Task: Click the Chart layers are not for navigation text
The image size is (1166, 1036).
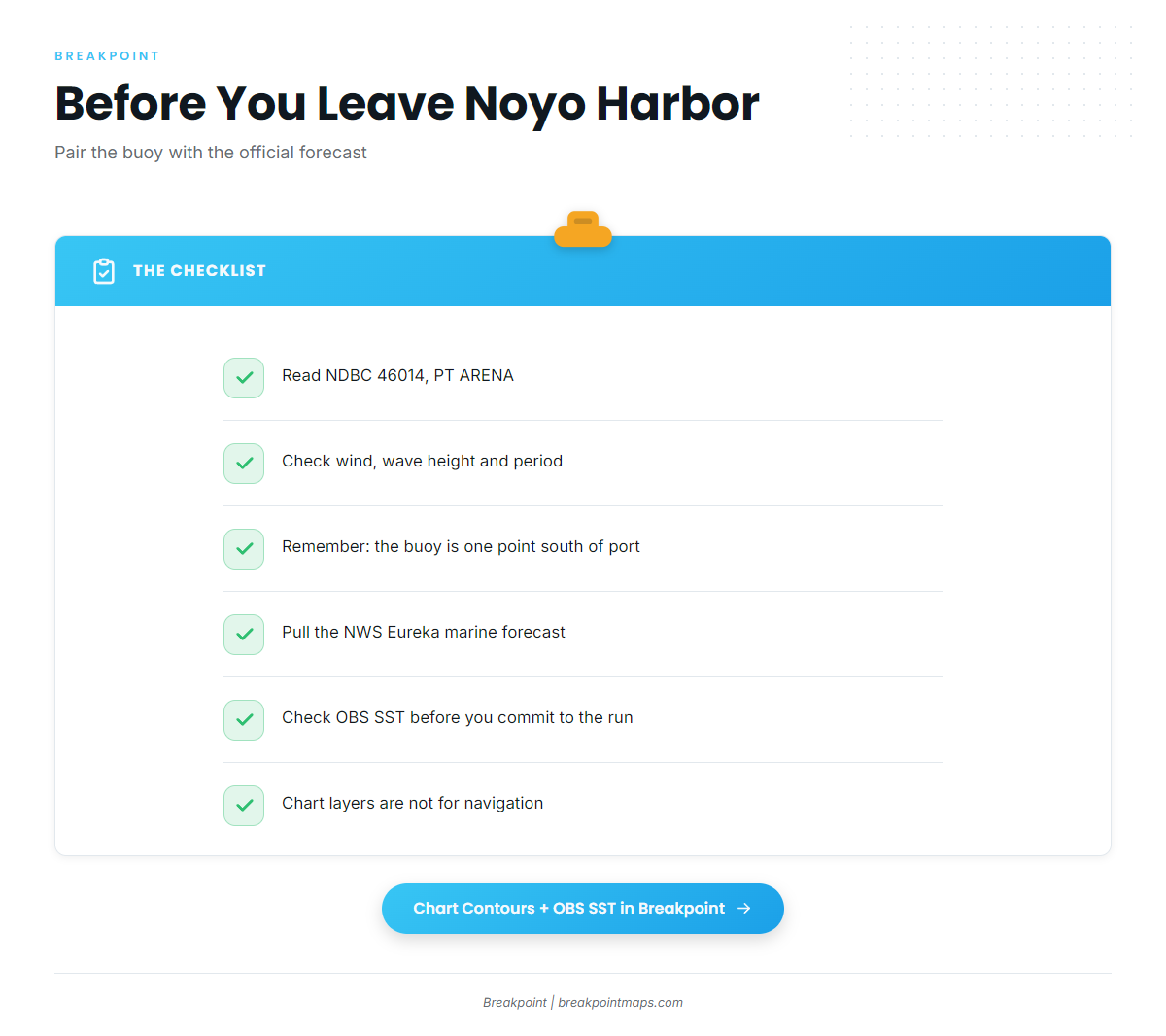Action: [x=413, y=804]
